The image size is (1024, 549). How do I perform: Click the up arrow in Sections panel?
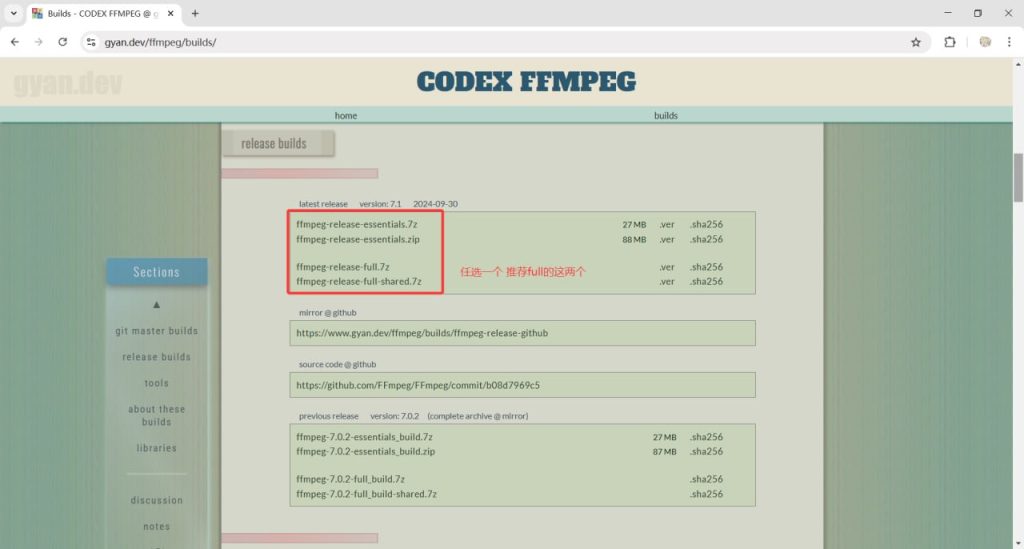tap(156, 305)
